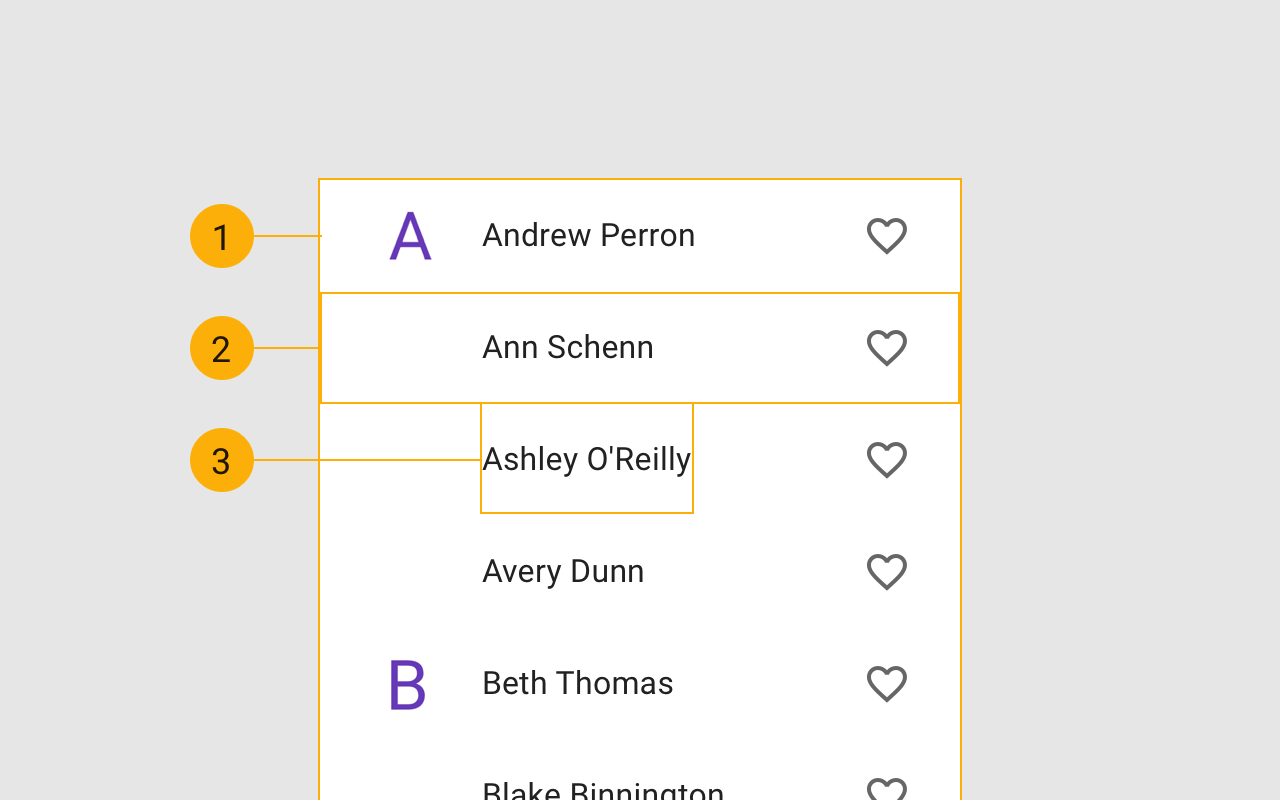The image size is (1280, 800).
Task: Select orange annotation marker number 1
Action: tap(222, 236)
